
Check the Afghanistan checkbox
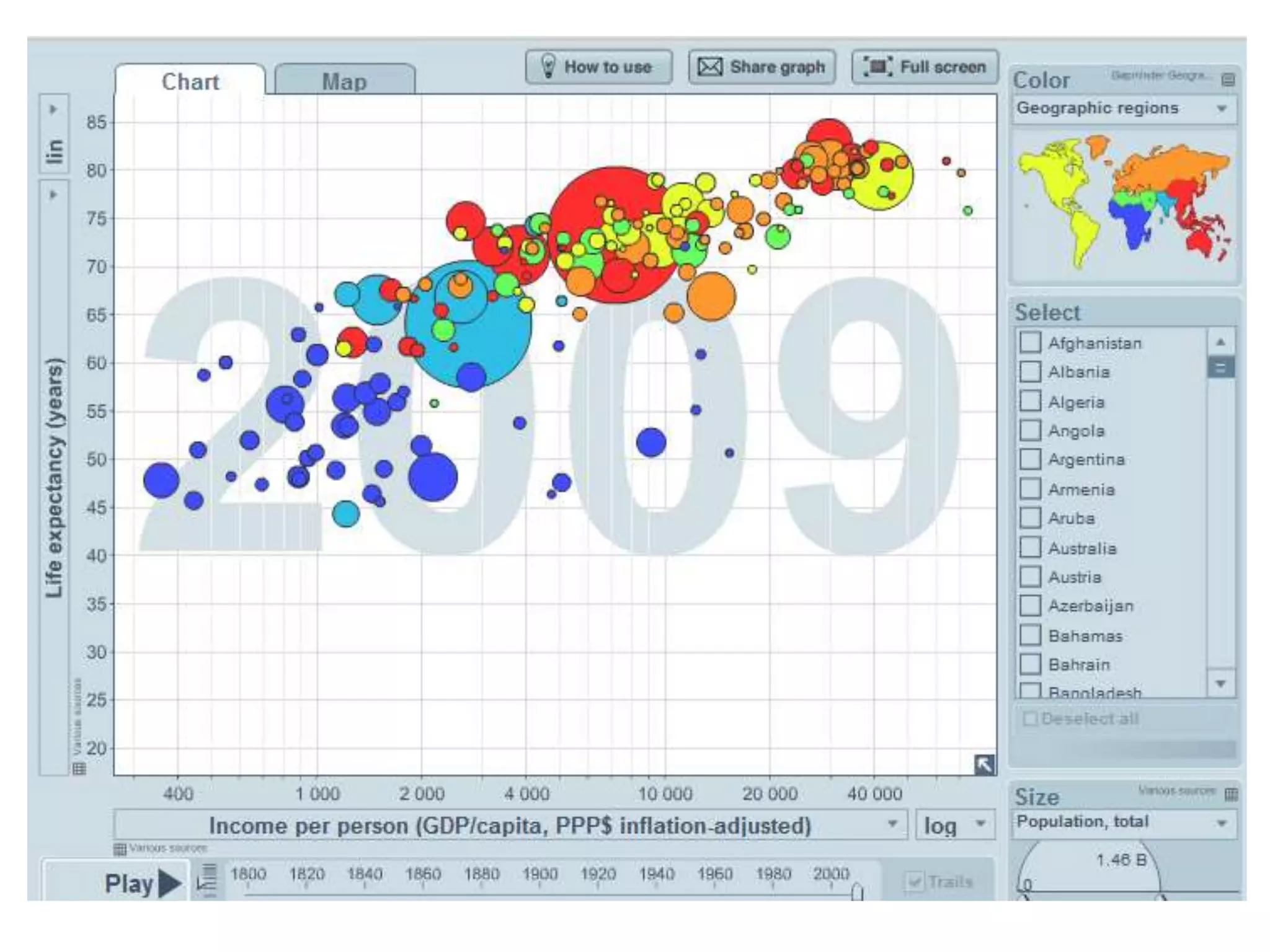pyautogui.click(x=1030, y=342)
